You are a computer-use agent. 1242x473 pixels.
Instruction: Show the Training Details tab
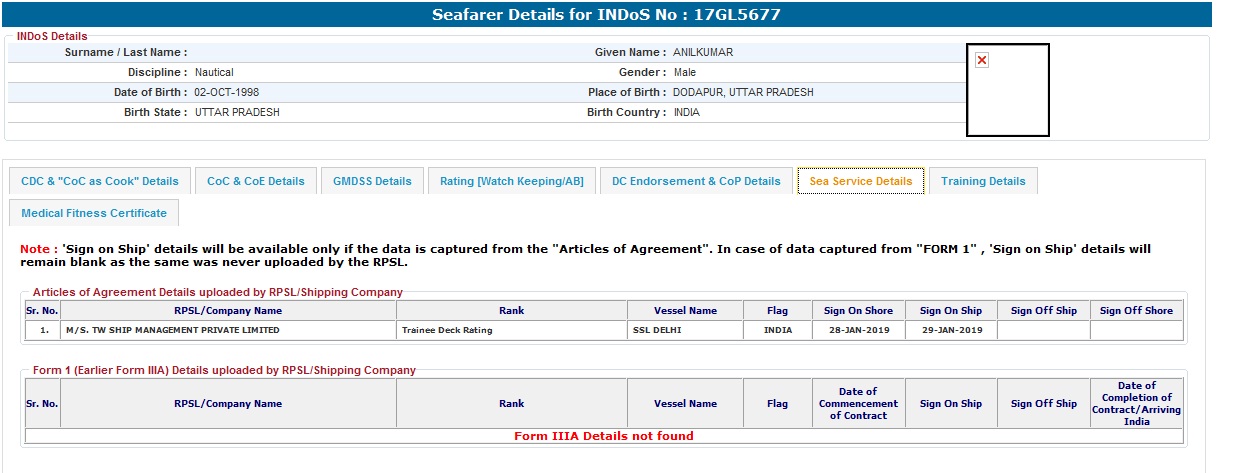[983, 181]
